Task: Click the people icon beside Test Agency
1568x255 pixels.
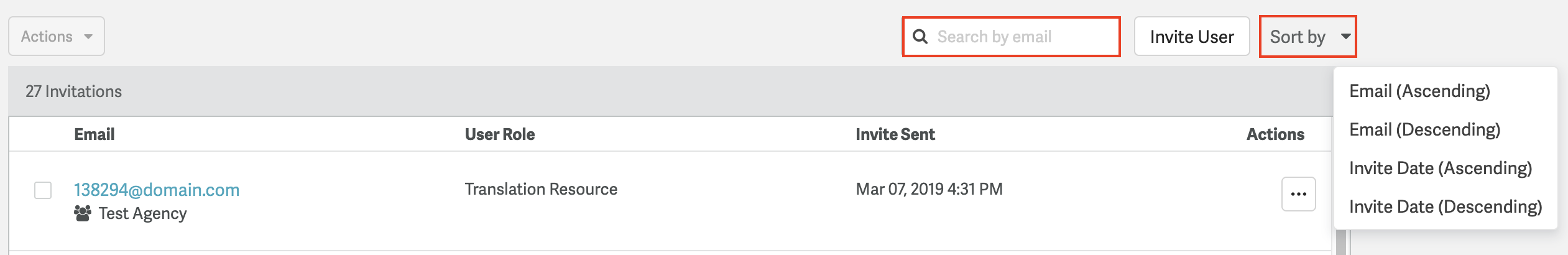Action: coord(82,213)
